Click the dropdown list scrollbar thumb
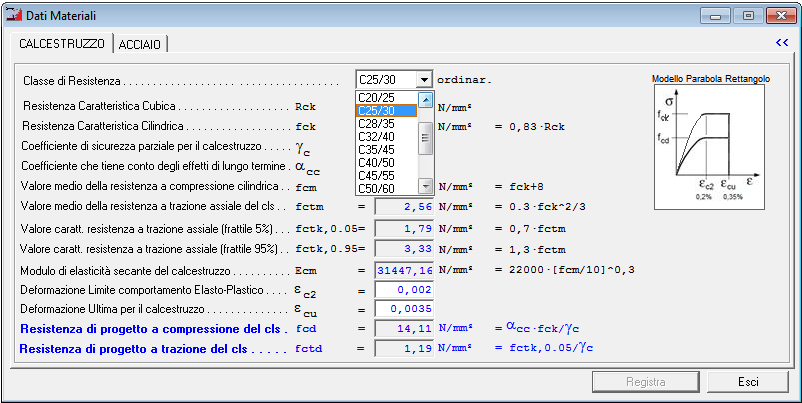 point(426,138)
